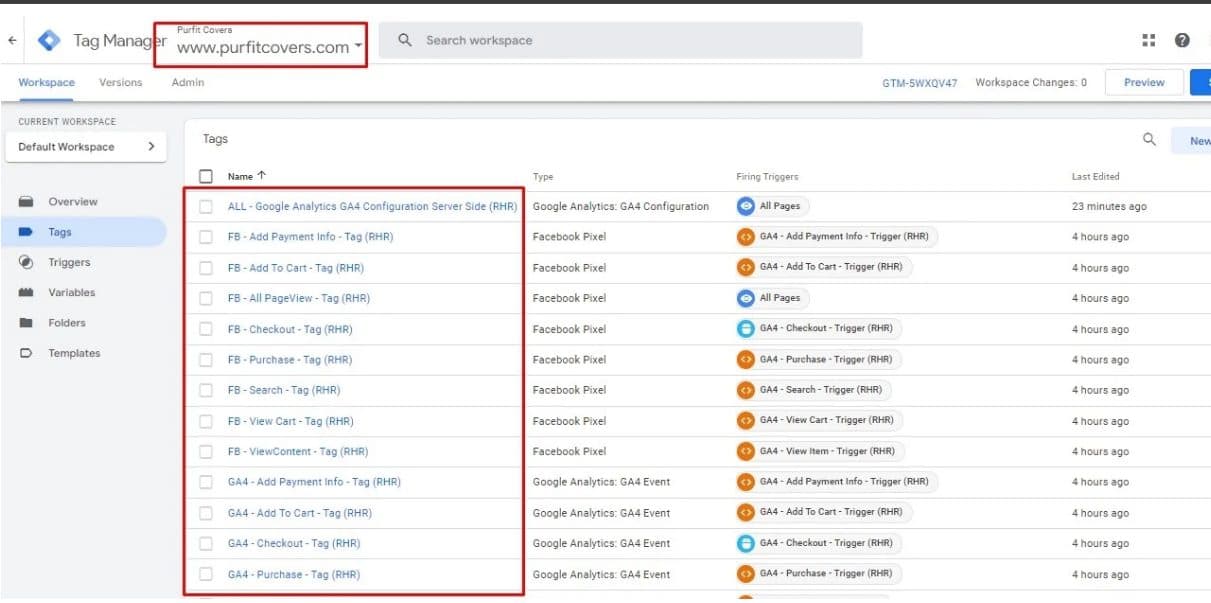Click the Overview sidebar icon
Viewport: 1211px width, 603px height.
coord(26,202)
